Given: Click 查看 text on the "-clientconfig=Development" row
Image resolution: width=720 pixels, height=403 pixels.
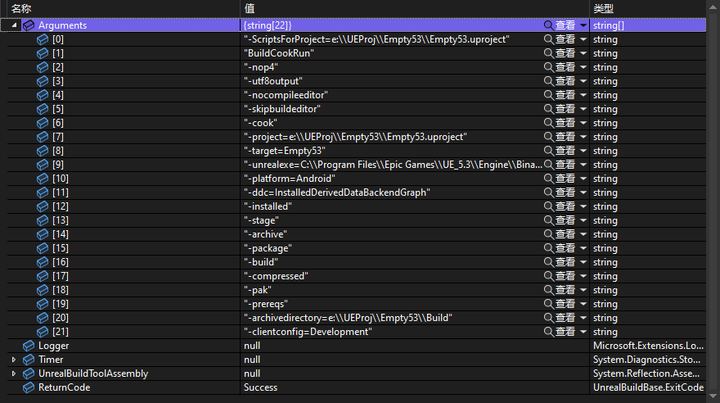Looking at the screenshot, I should 565,331.
